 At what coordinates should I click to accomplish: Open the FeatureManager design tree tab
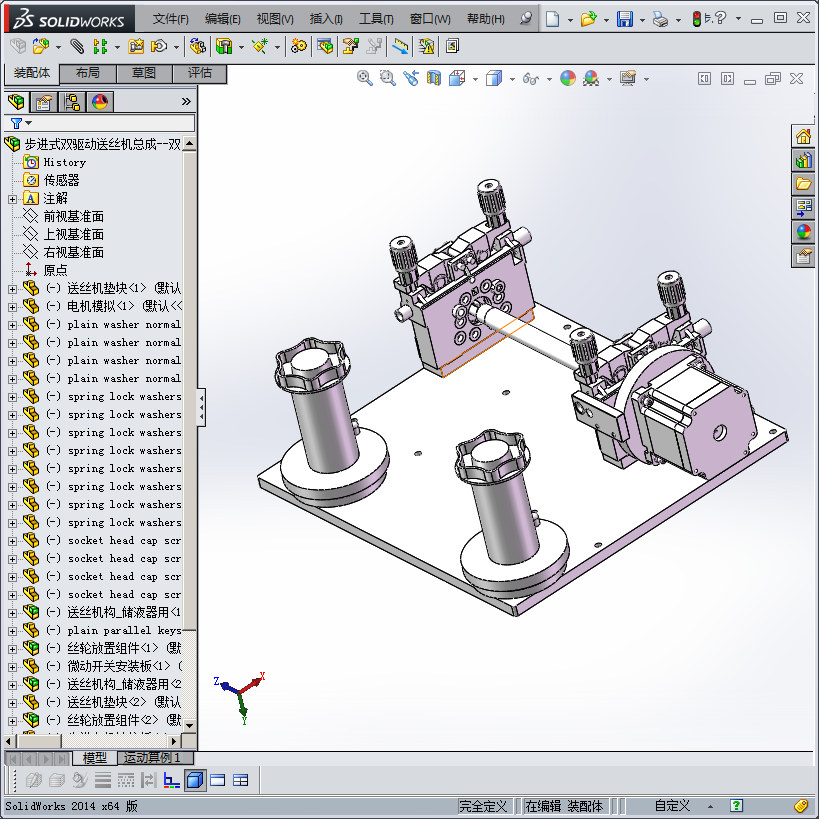(x=16, y=101)
